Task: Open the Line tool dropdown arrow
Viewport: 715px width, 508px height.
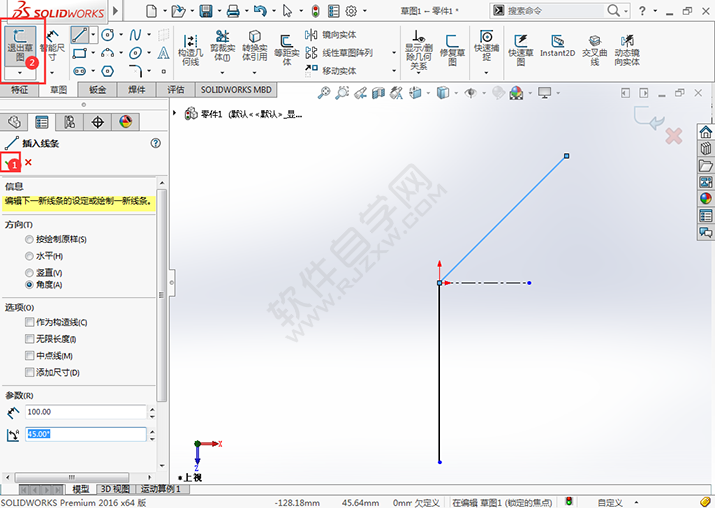Action: coord(93,35)
